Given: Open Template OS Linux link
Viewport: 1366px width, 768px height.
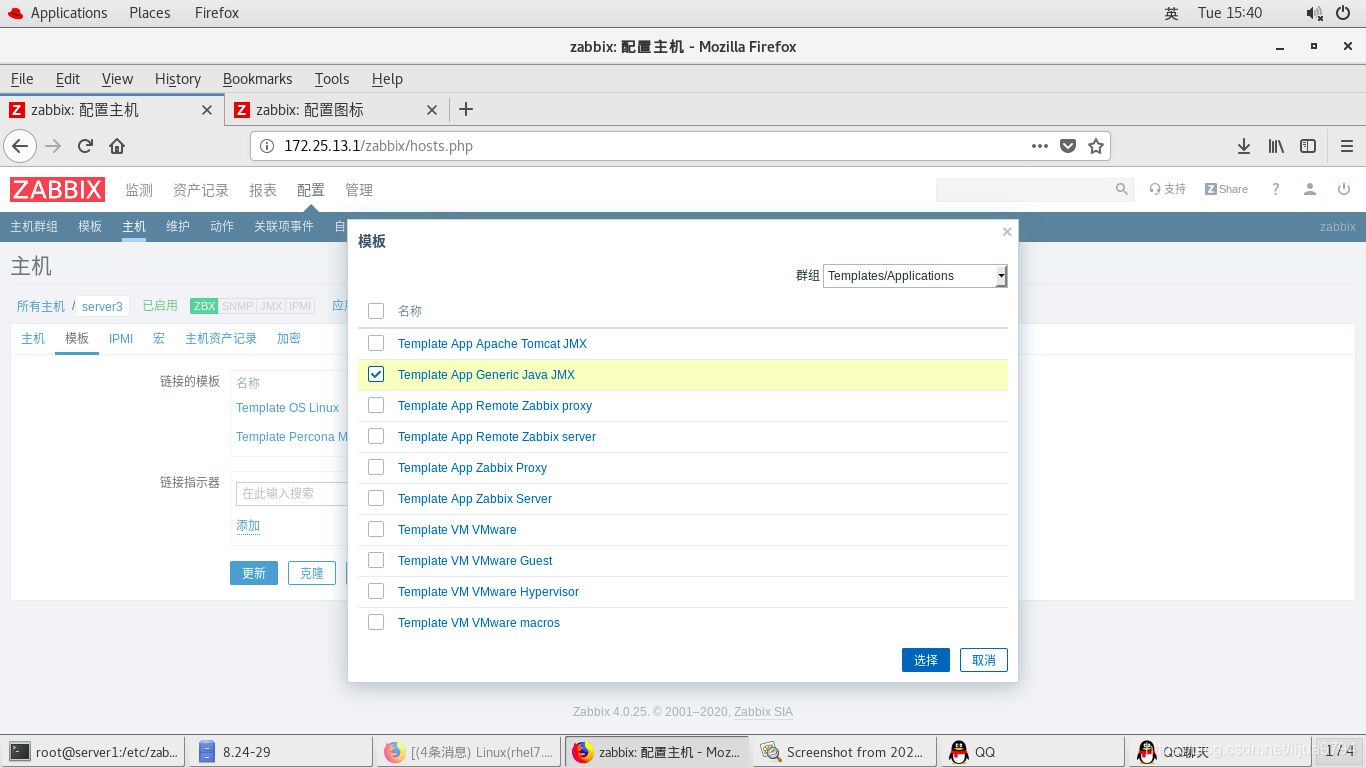Looking at the screenshot, I should click(x=287, y=408).
